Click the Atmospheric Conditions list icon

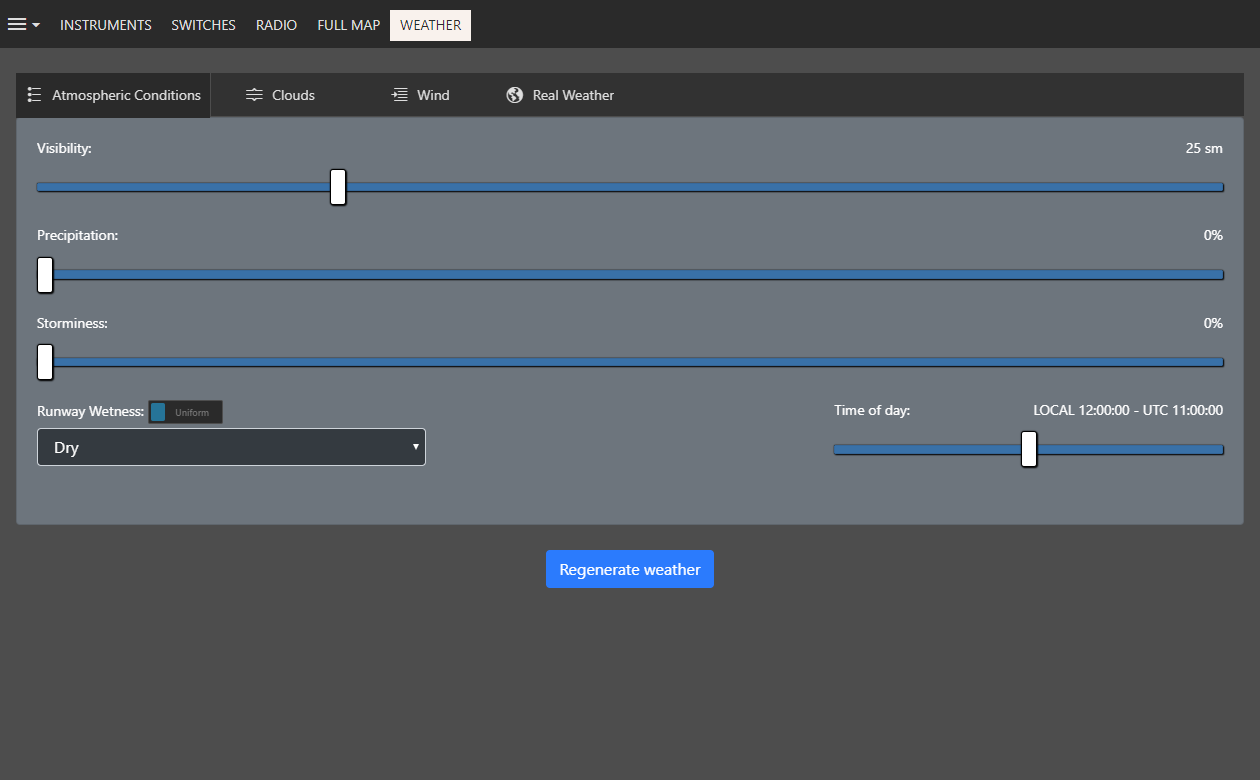click(x=34, y=95)
